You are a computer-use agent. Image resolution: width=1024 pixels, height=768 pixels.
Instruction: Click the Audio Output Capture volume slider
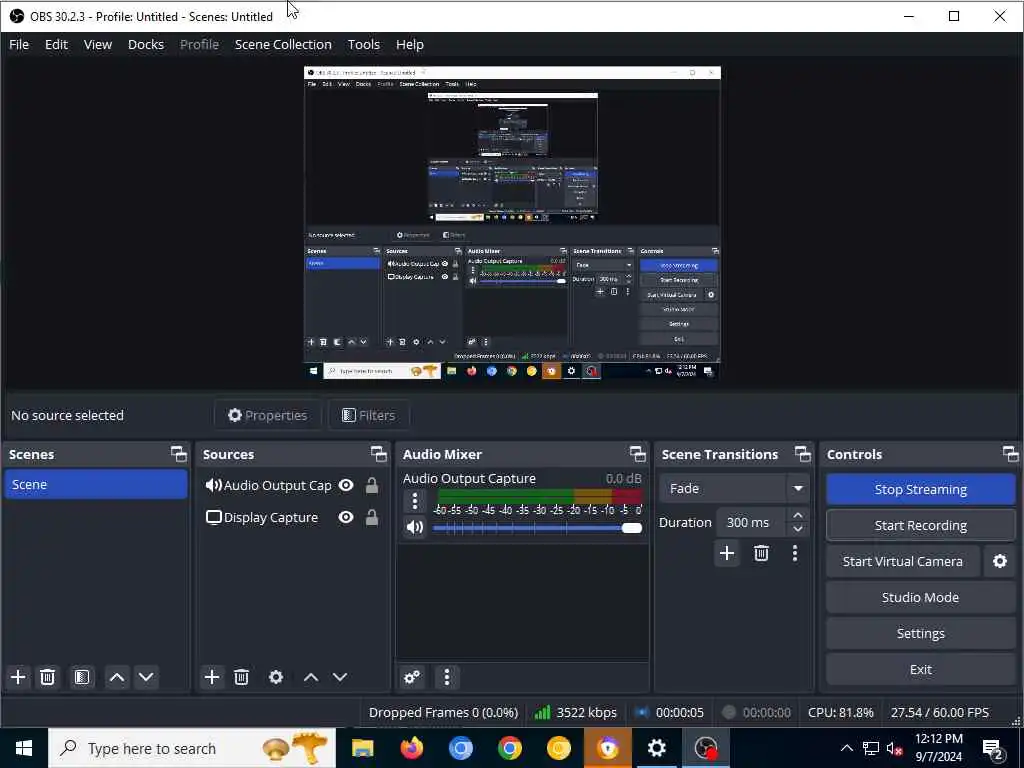pos(537,528)
